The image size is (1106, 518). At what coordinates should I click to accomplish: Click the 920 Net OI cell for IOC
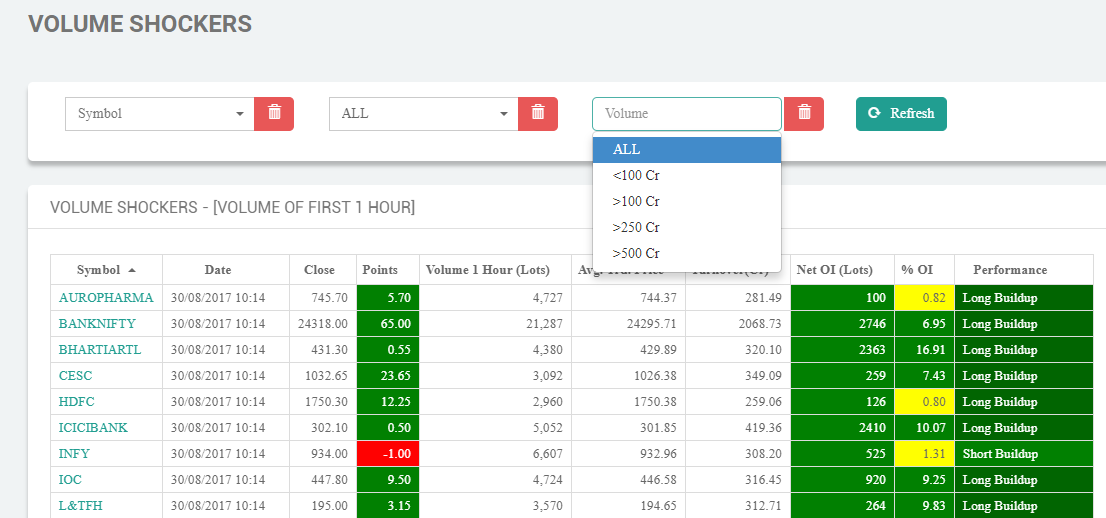point(842,480)
